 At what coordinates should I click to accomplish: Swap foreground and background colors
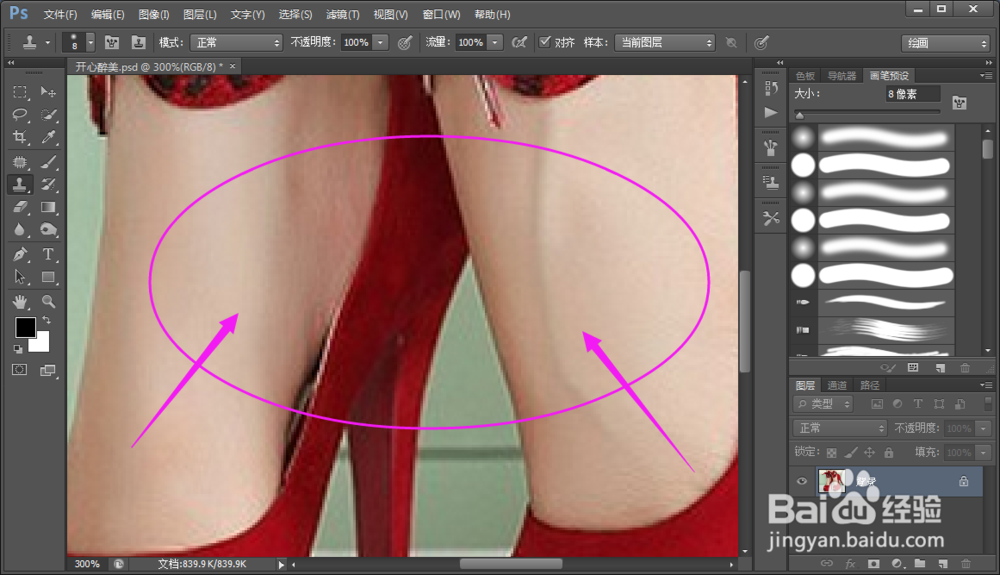pos(46,320)
